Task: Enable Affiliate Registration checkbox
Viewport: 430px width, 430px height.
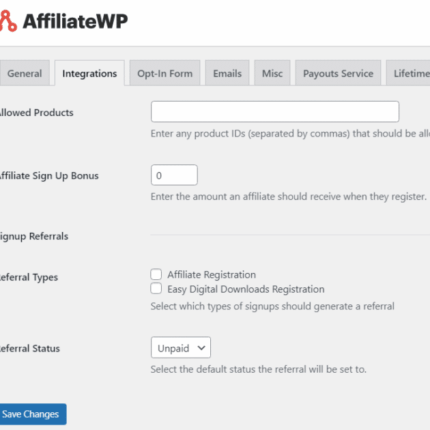Action: [x=156, y=274]
